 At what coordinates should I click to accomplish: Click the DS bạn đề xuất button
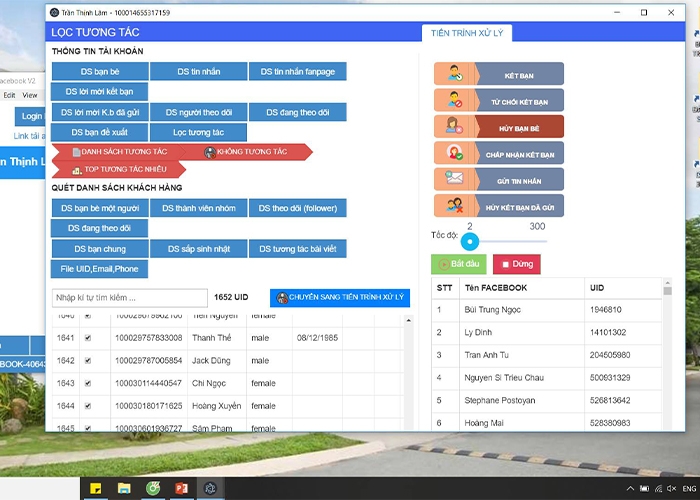[x=99, y=132]
